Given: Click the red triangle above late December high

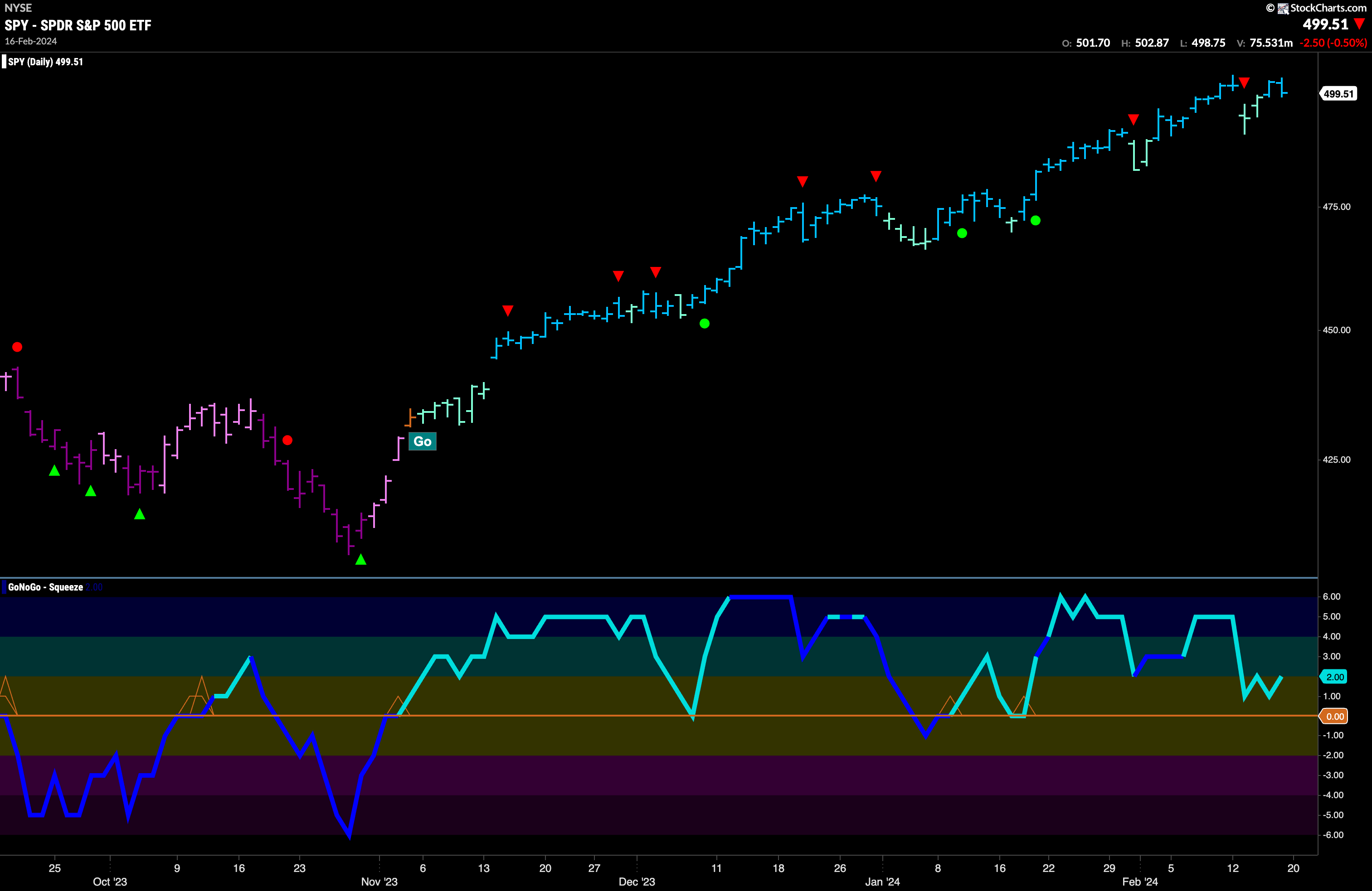Looking at the screenshot, I should click(876, 176).
